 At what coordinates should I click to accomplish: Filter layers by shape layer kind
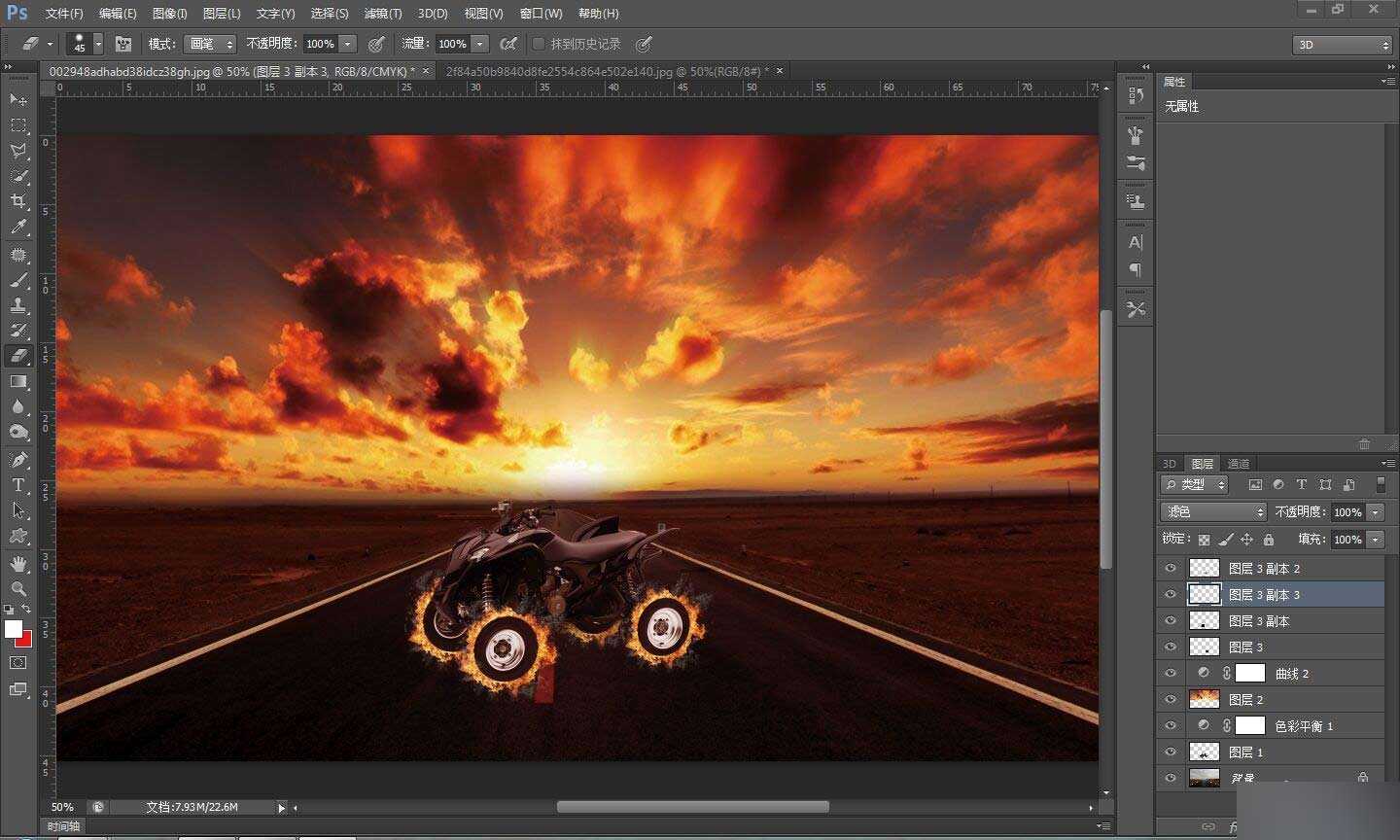pyautogui.click(x=1325, y=484)
